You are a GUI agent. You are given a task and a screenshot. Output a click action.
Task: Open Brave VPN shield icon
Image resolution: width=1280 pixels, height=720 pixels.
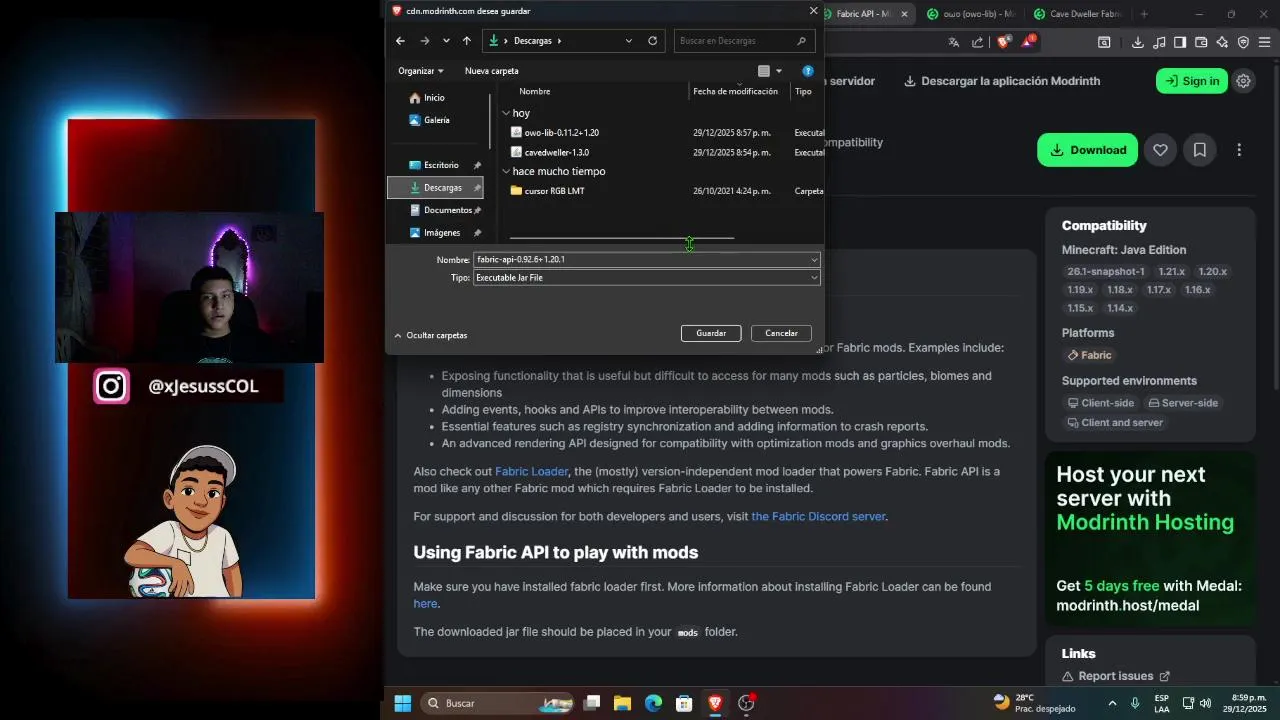click(x=1243, y=42)
